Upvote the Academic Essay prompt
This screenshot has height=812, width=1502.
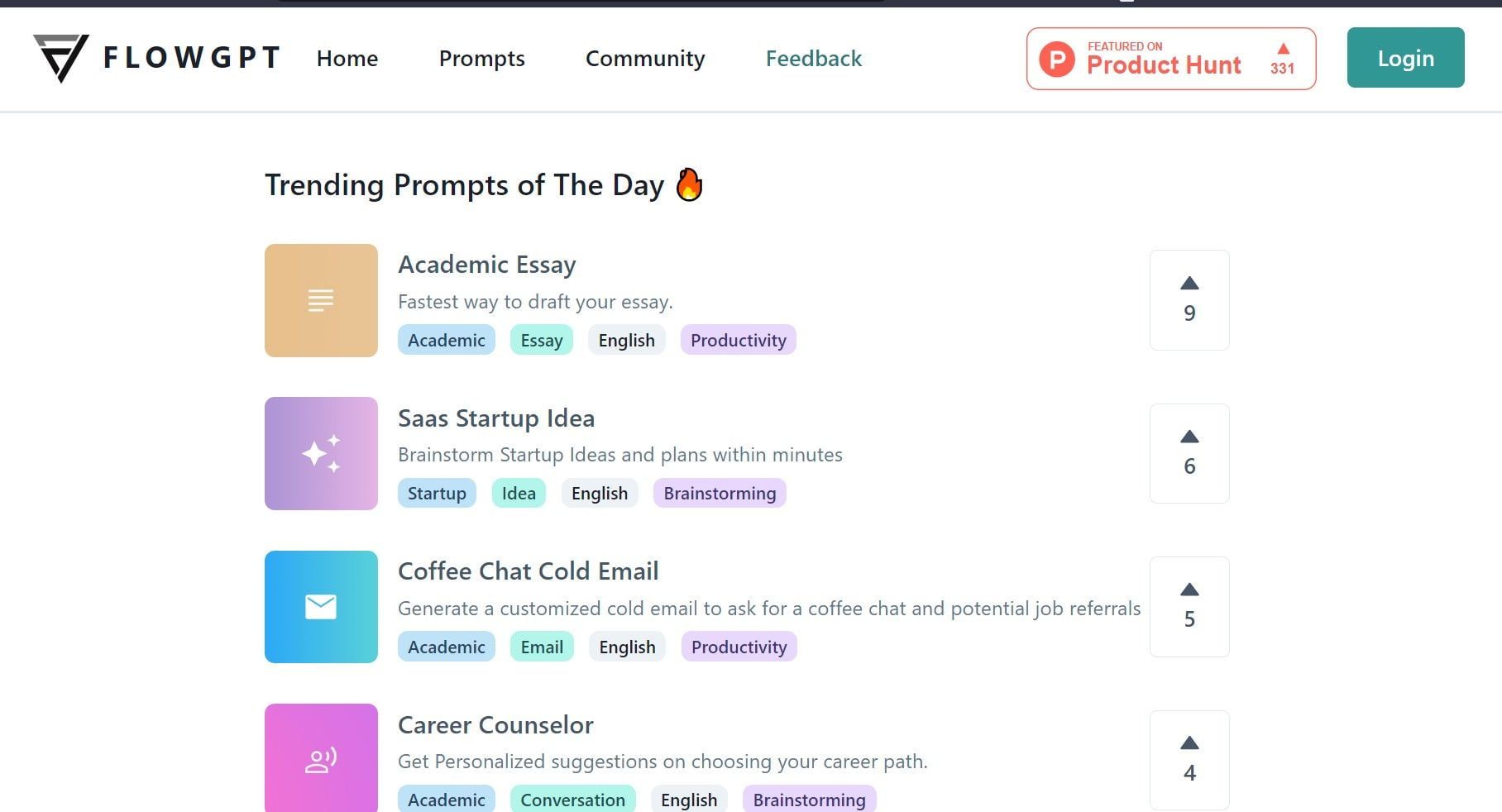(x=1189, y=300)
